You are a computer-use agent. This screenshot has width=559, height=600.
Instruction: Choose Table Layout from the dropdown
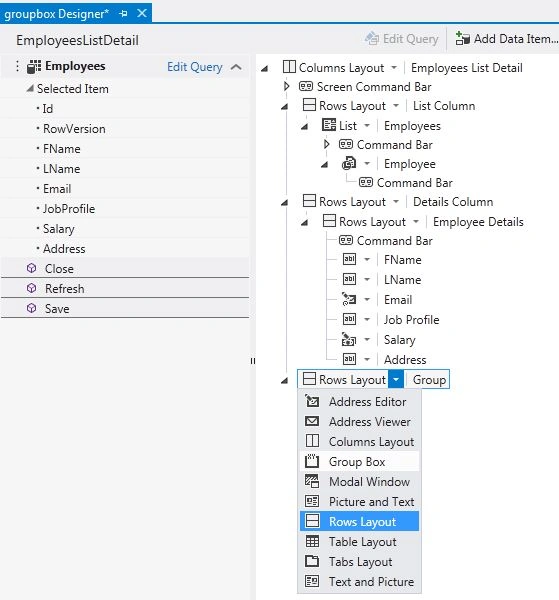click(x=359, y=541)
